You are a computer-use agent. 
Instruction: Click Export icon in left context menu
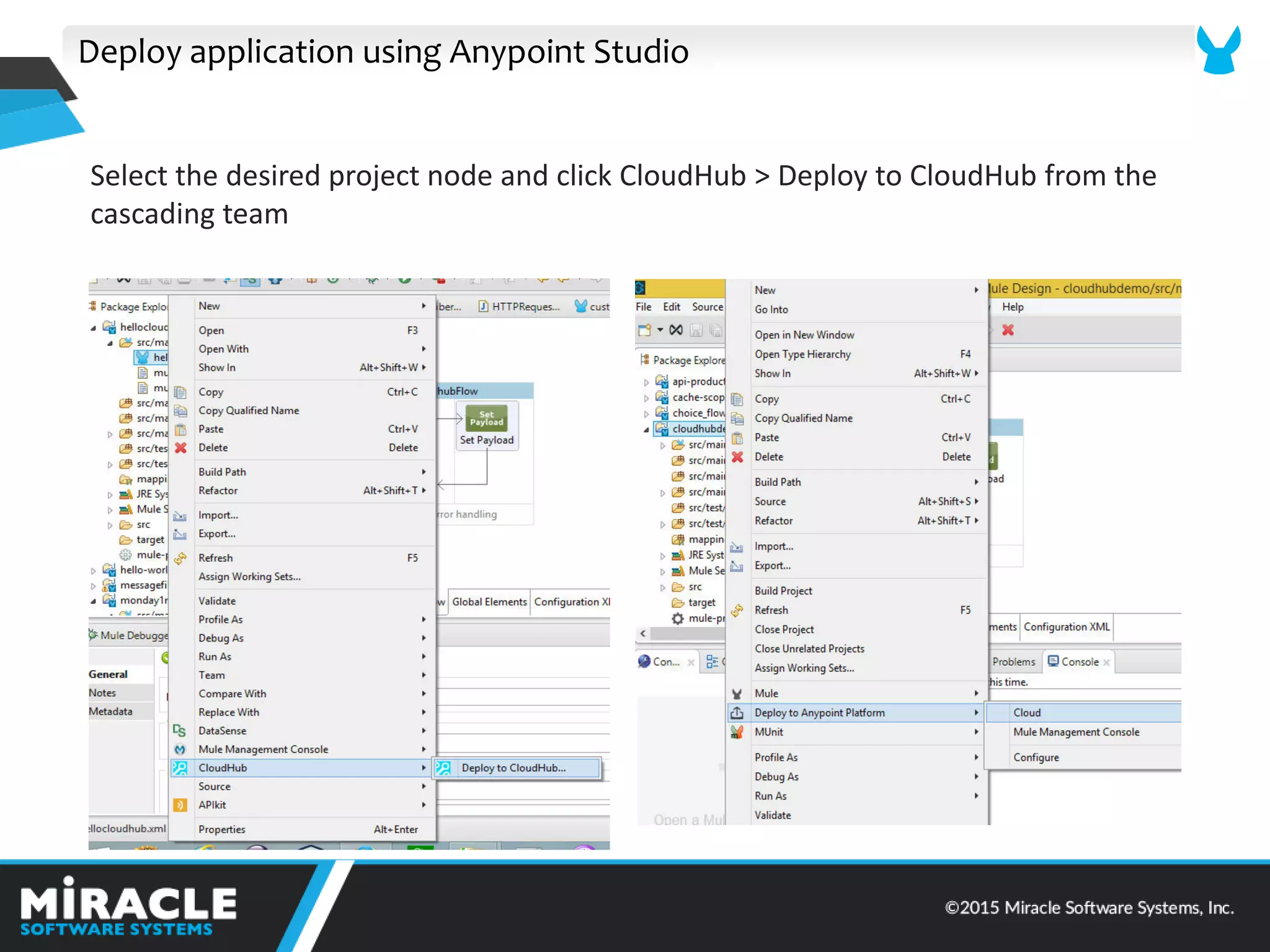coord(180,534)
